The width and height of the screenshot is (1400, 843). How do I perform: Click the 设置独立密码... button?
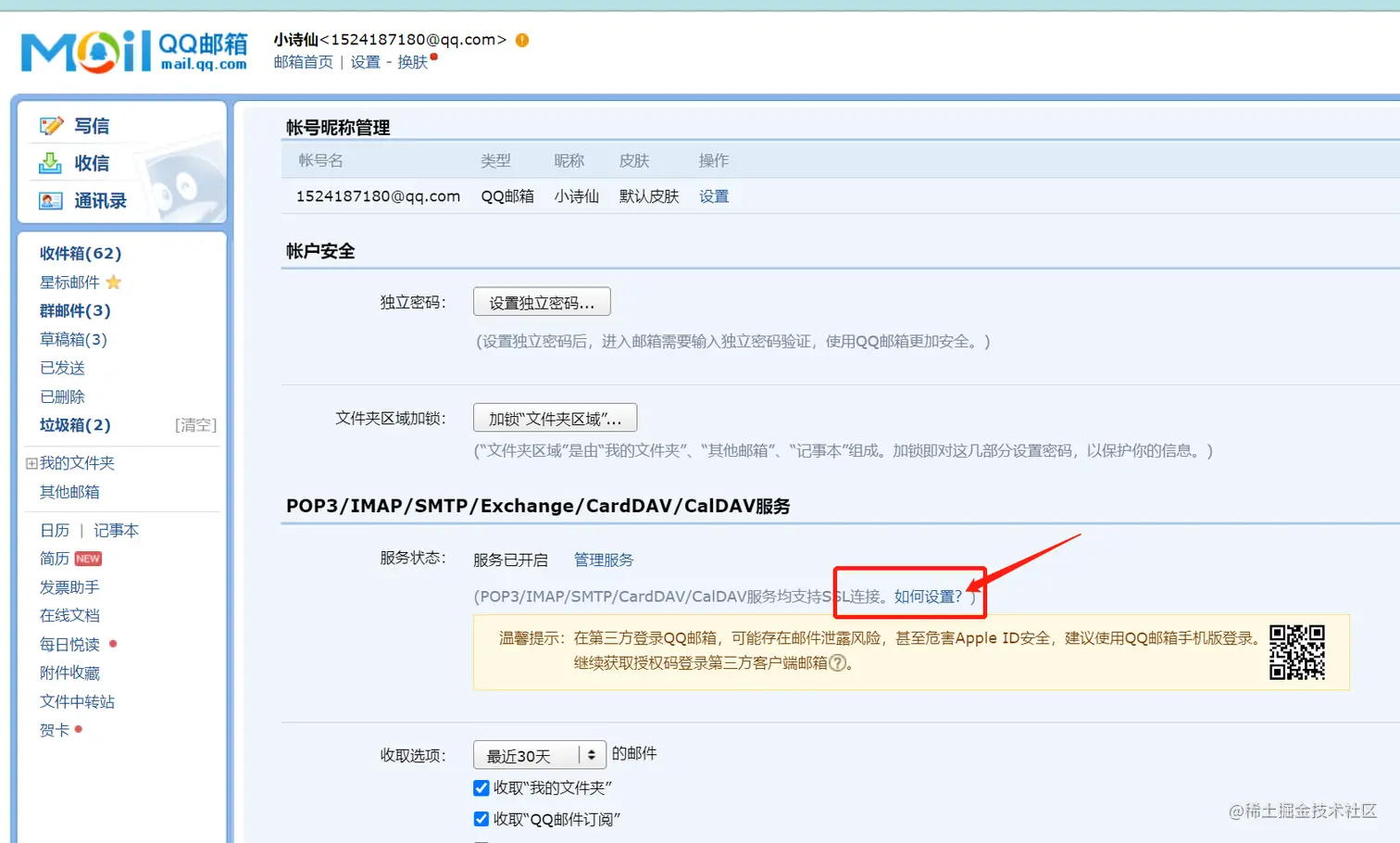tap(542, 302)
